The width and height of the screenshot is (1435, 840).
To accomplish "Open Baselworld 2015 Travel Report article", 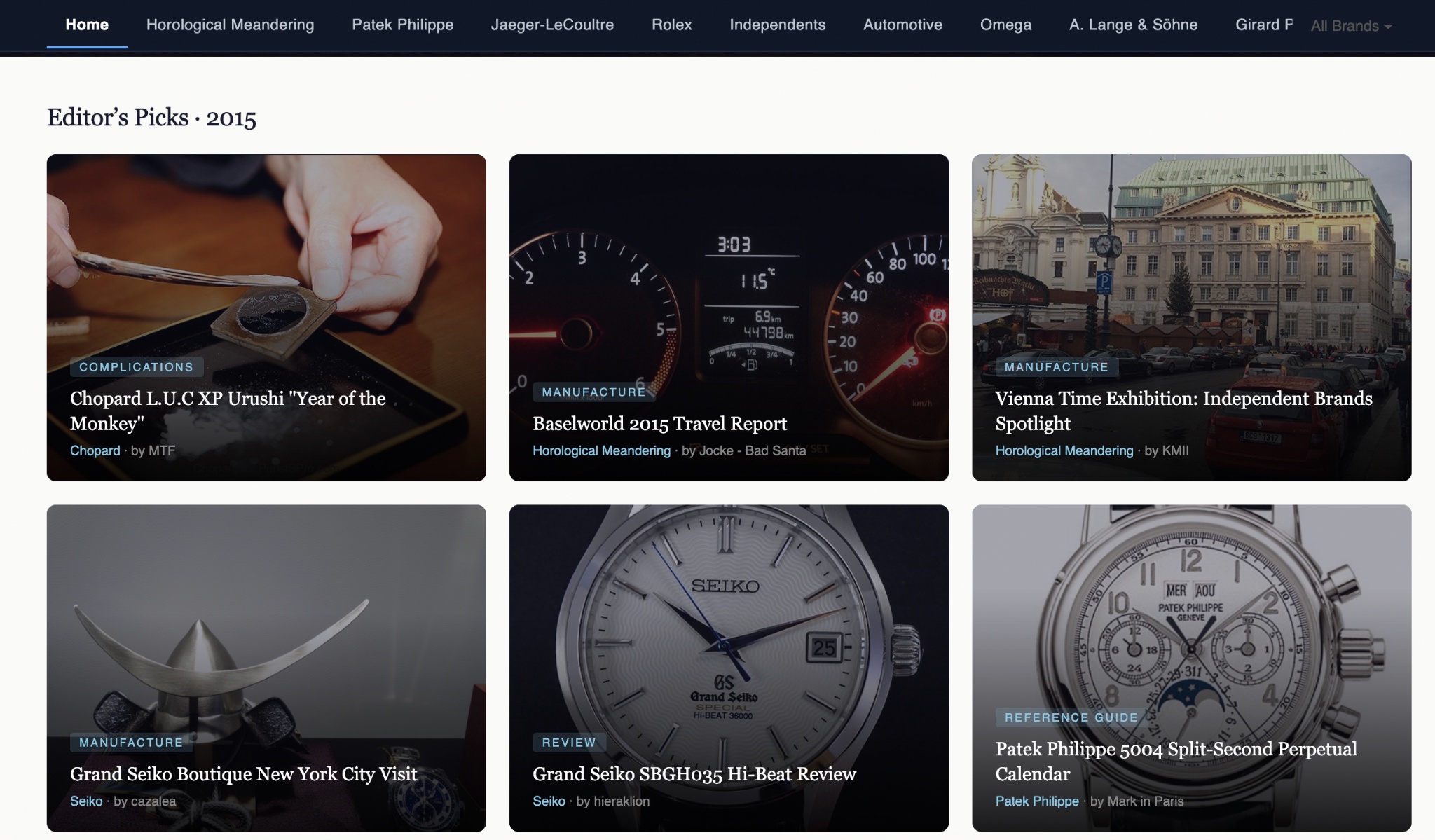I will pyautogui.click(x=659, y=423).
